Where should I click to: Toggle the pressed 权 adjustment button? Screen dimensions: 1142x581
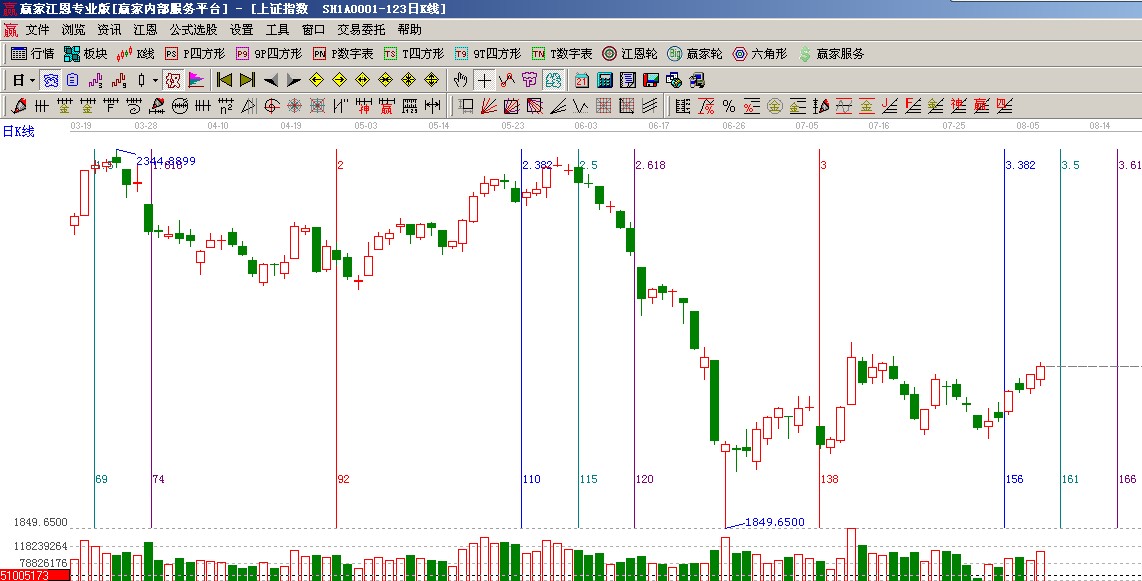pyautogui.click(x=173, y=80)
